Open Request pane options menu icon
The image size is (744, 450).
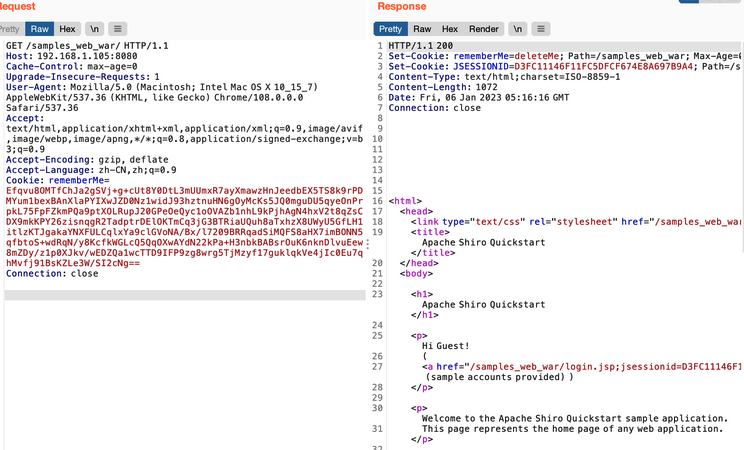118,29
